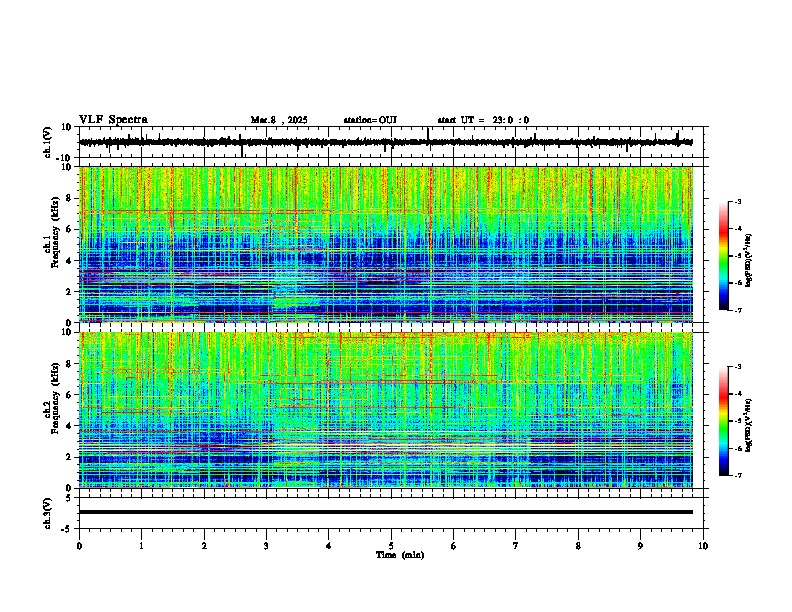Viewport: 792px width, 612px height.
Task: Click time axis tick label "7"
Action: click(516, 546)
